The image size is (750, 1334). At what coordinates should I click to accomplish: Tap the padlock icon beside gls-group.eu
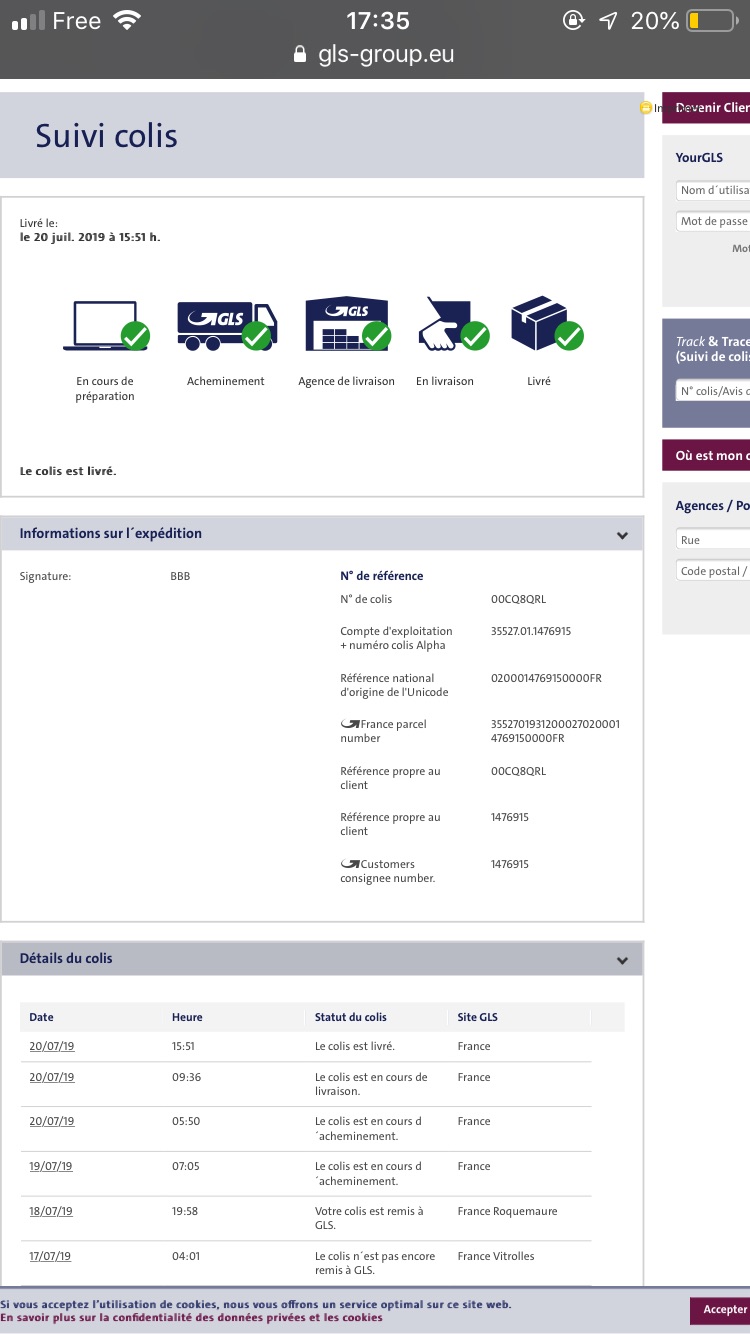pyautogui.click(x=300, y=55)
